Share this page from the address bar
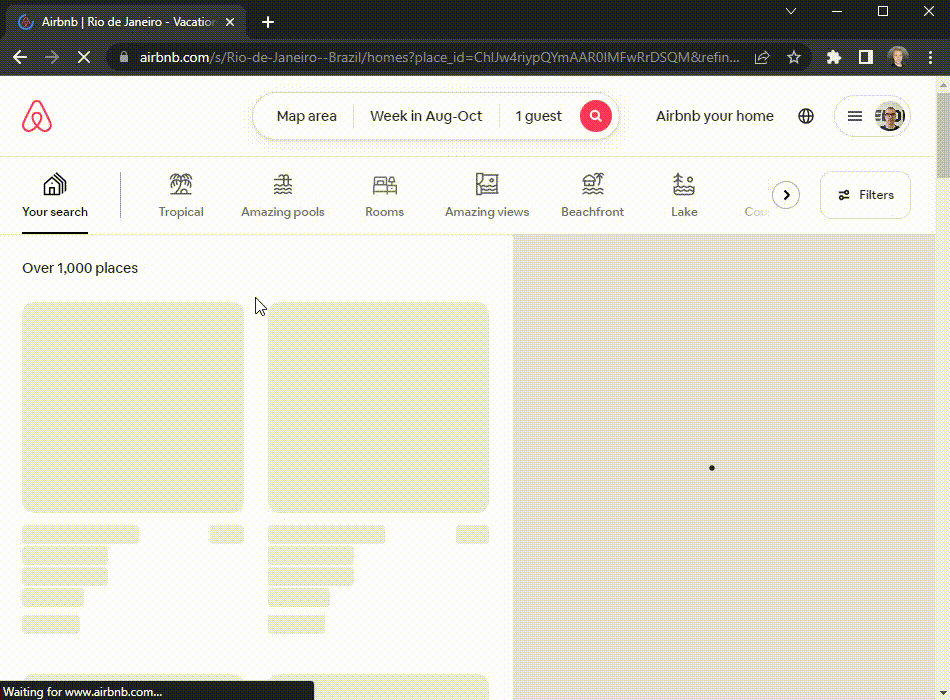 (762, 57)
